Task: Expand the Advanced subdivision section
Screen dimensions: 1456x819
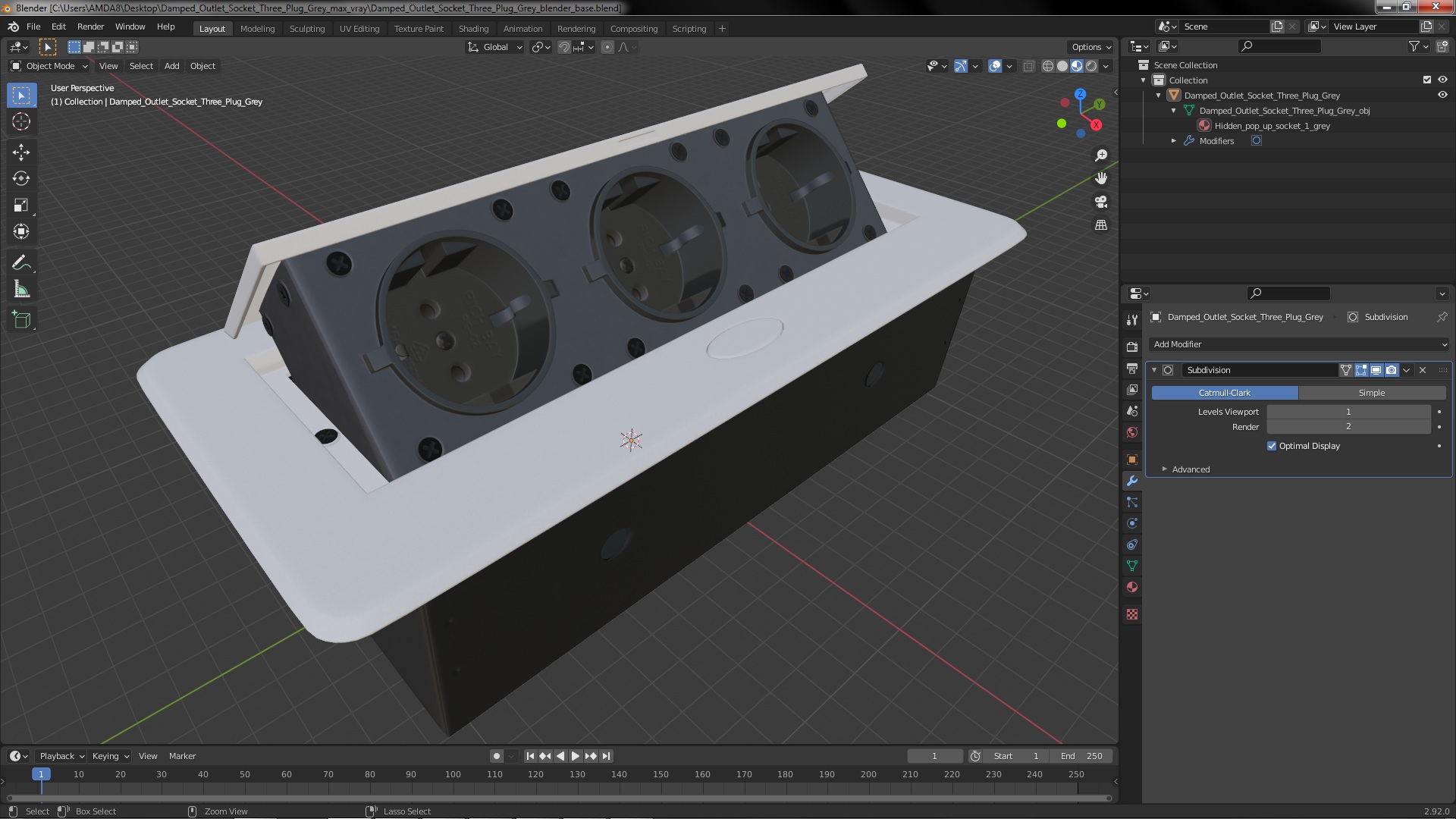Action: [x=1191, y=469]
